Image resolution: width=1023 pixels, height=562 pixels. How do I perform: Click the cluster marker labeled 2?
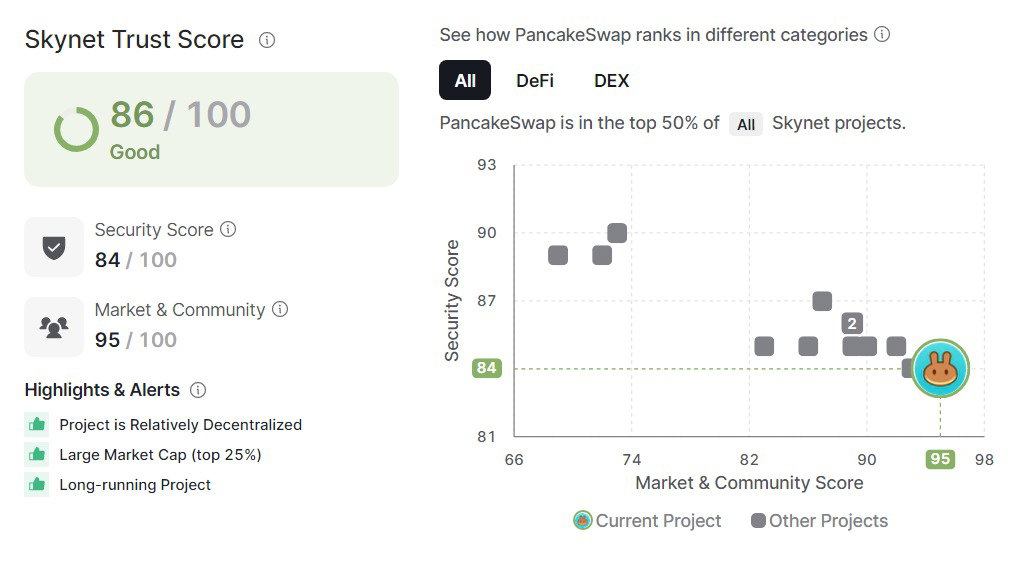[x=852, y=323]
